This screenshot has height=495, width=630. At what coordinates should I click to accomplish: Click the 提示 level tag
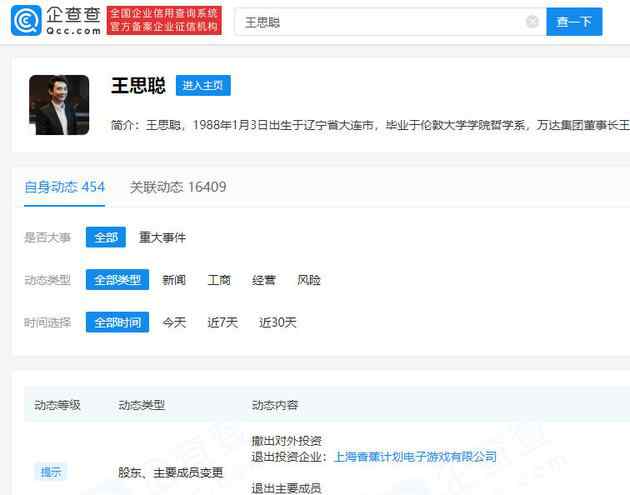tap(51, 472)
